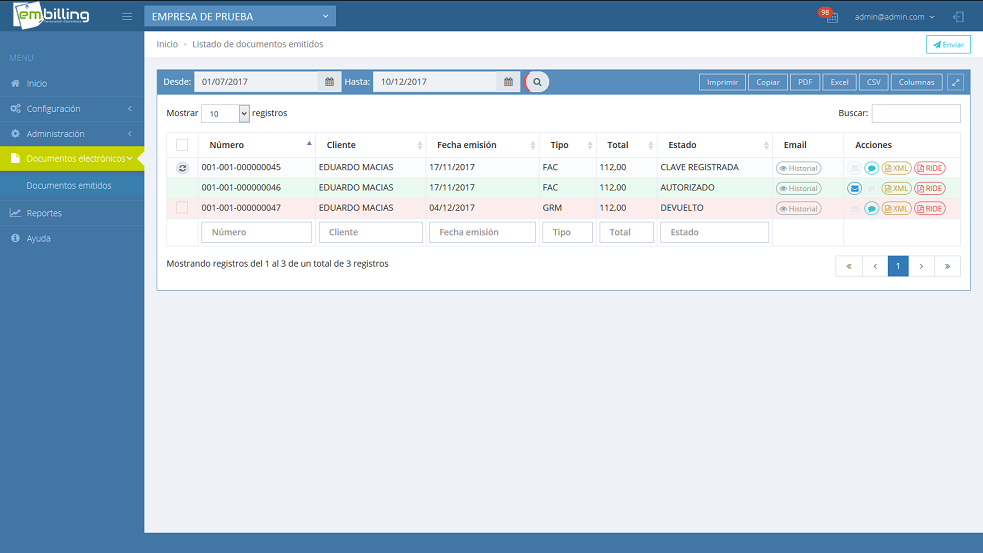
Task: Collapse the sidebar with the hamburger toggle
Action: pyautogui.click(x=127, y=17)
